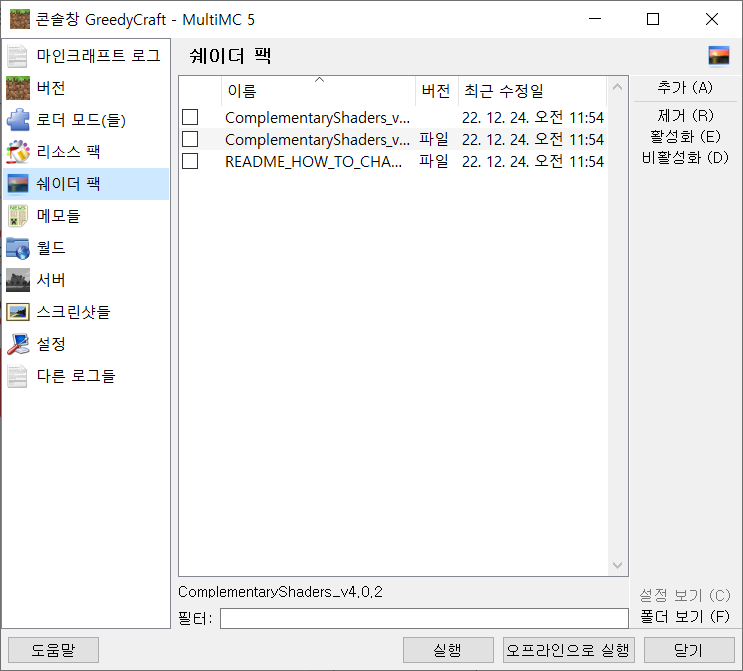This screenshot has height=671, width=743.
Task: Open the Minecraft log page icon
Action: pyautogui.click(x=18, y=56)
